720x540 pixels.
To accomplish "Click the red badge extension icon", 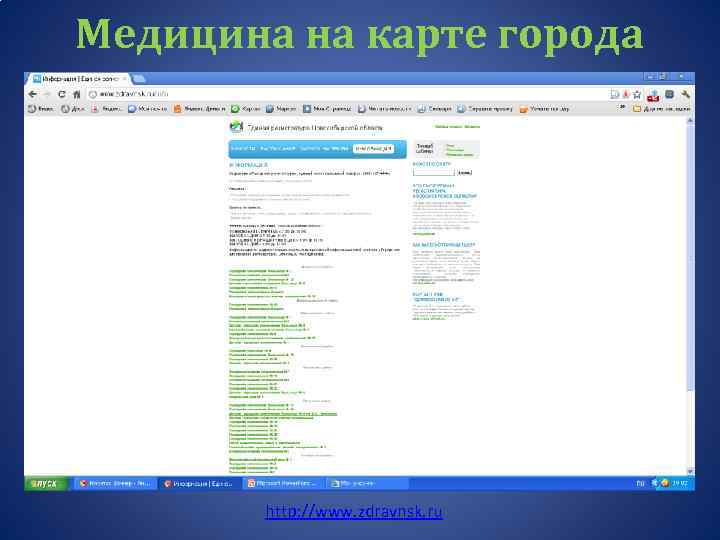I will tap(653, 95).
